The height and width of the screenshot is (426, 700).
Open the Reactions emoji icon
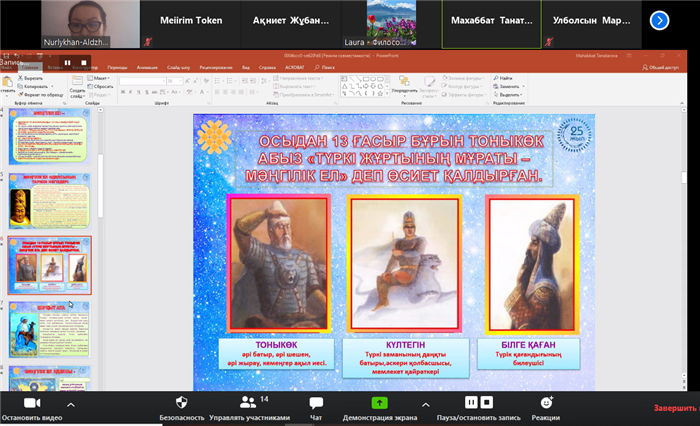point(546,401)
